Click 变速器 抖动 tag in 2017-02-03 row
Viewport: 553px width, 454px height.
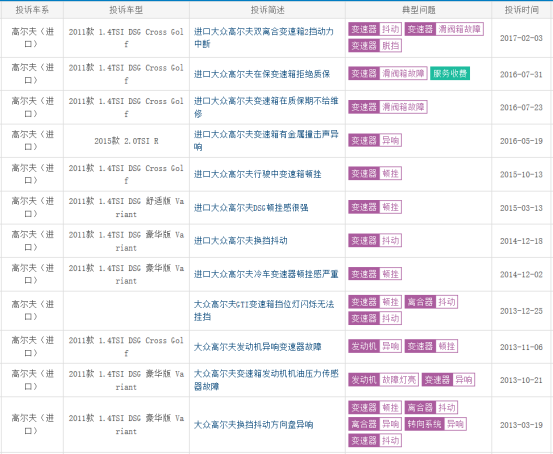(x=375, y=29)
